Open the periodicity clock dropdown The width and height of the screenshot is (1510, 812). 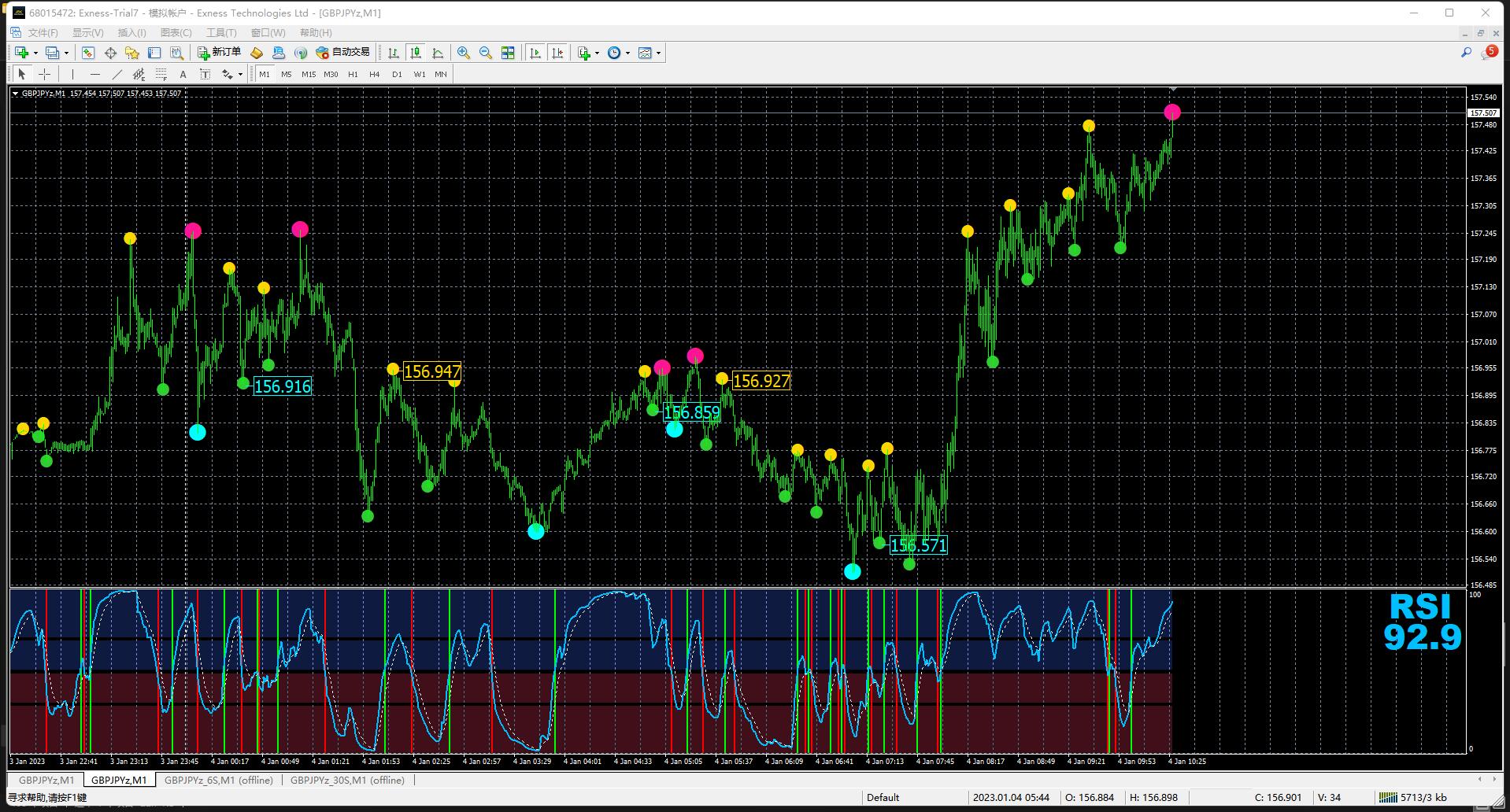[x=627, y=53]
